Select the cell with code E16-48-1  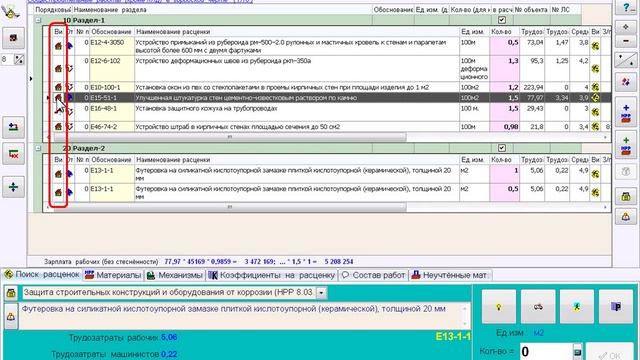click(x=111, y=111)
